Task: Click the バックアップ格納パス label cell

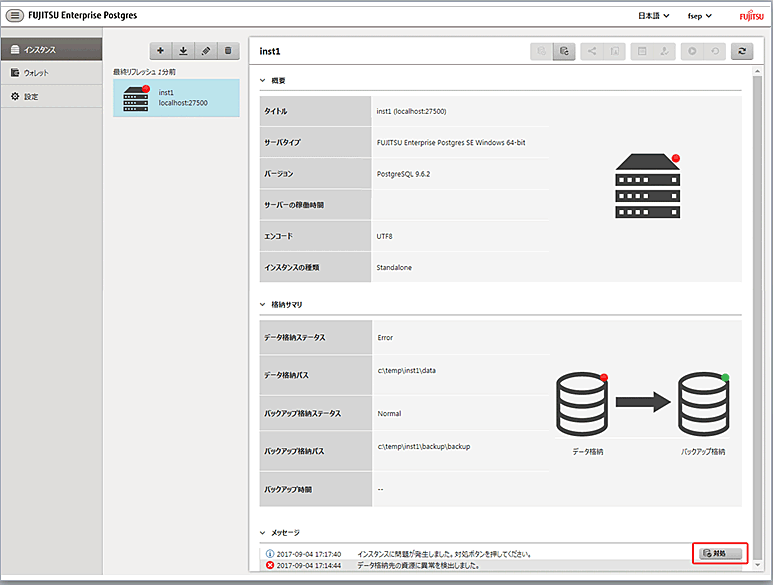Action: [x=316, y=451]
